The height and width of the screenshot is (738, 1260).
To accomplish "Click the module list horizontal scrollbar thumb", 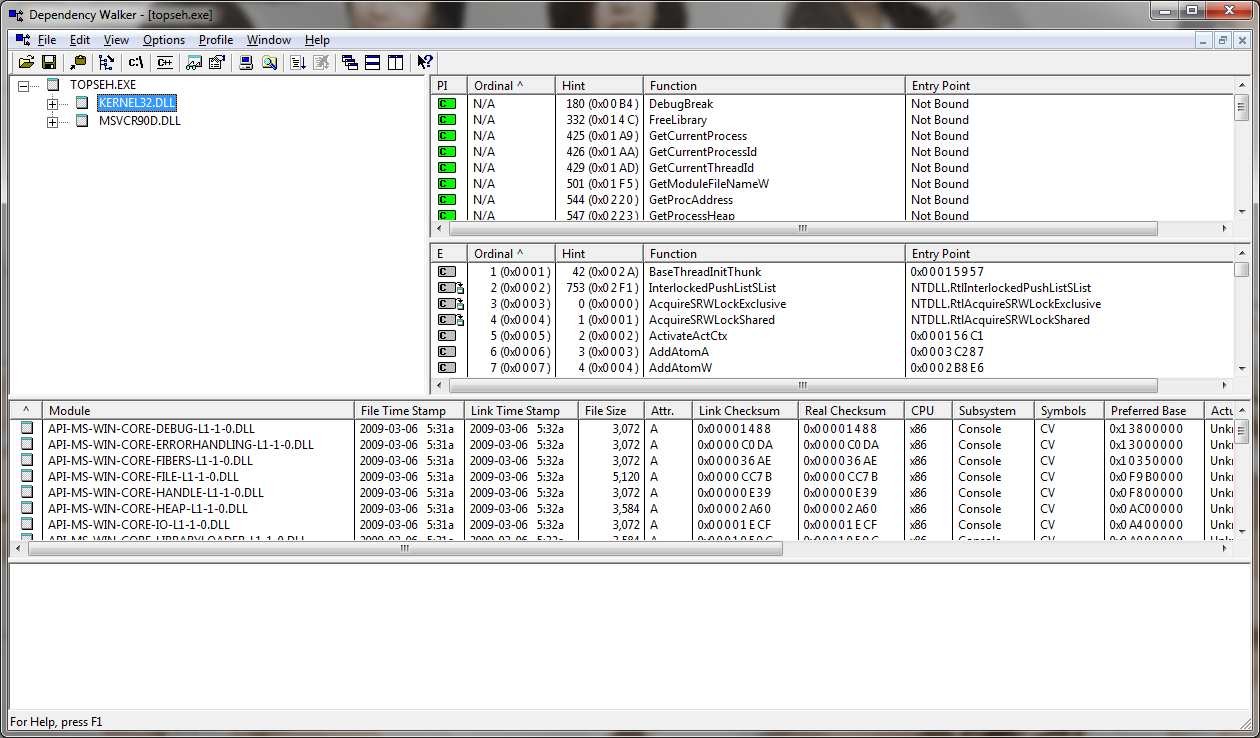I will point(405,549).
